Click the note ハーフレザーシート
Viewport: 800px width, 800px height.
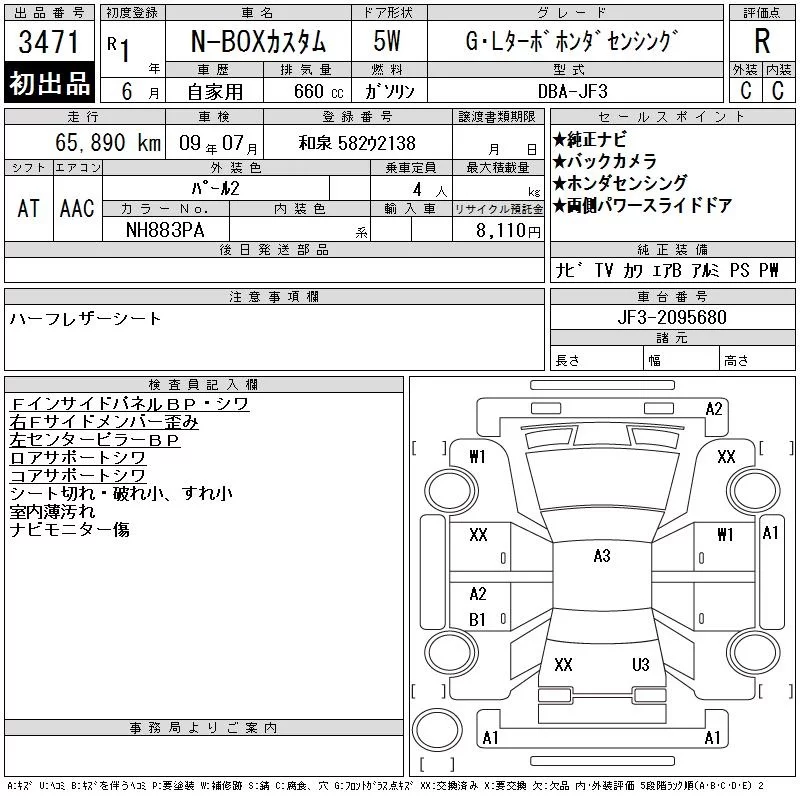(x=85, y=319)
